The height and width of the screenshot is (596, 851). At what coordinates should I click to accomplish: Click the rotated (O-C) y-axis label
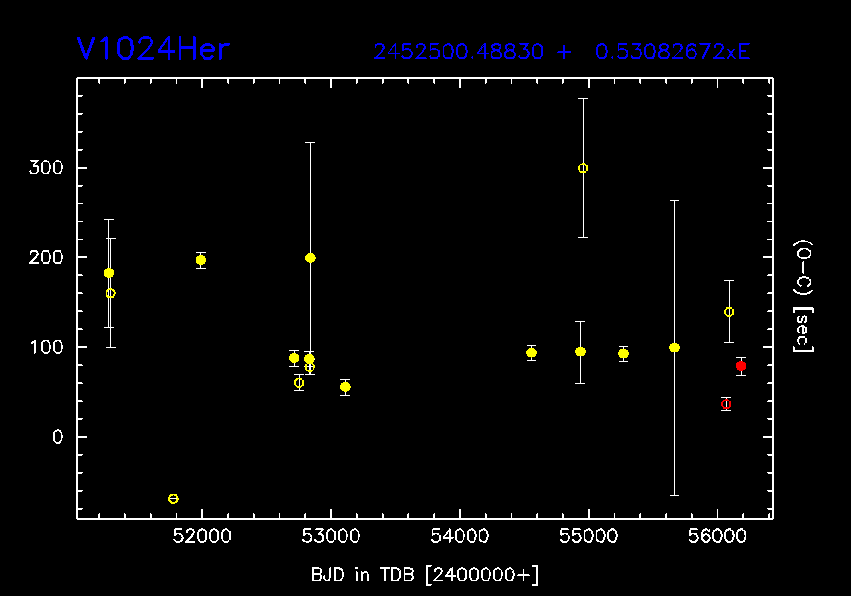(802, 296)
